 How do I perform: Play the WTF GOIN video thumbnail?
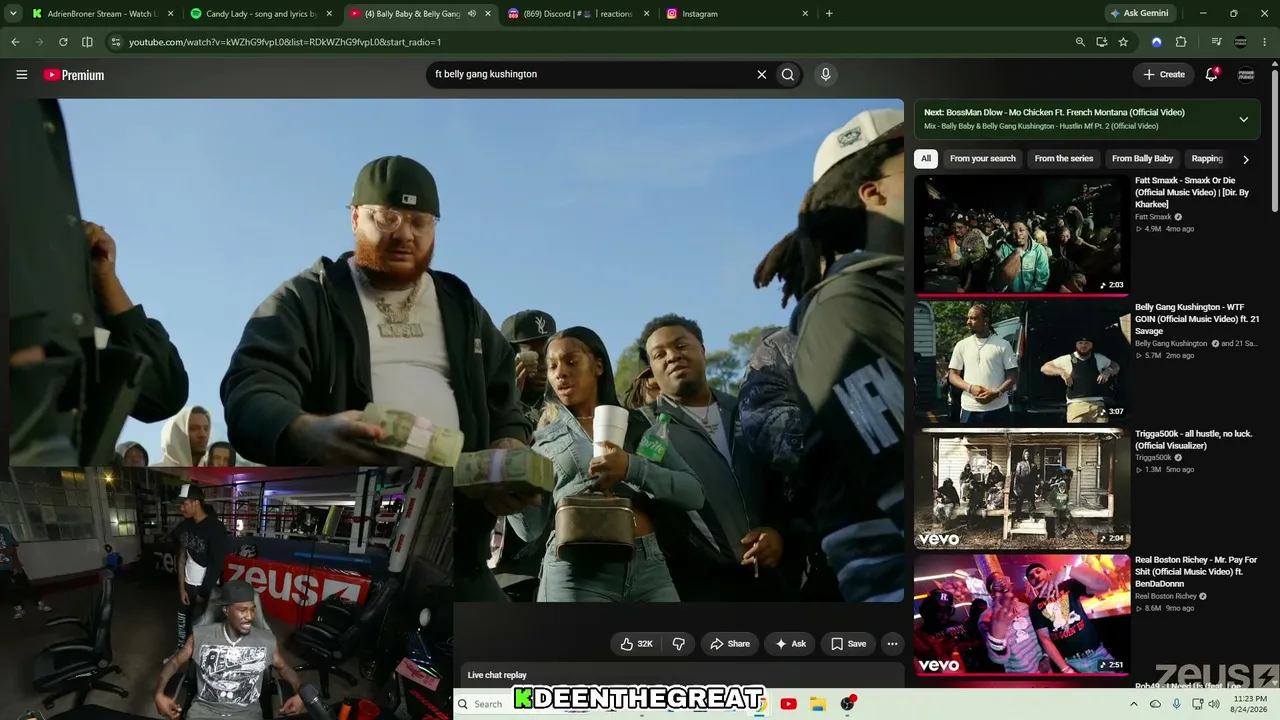(1022, 362)
